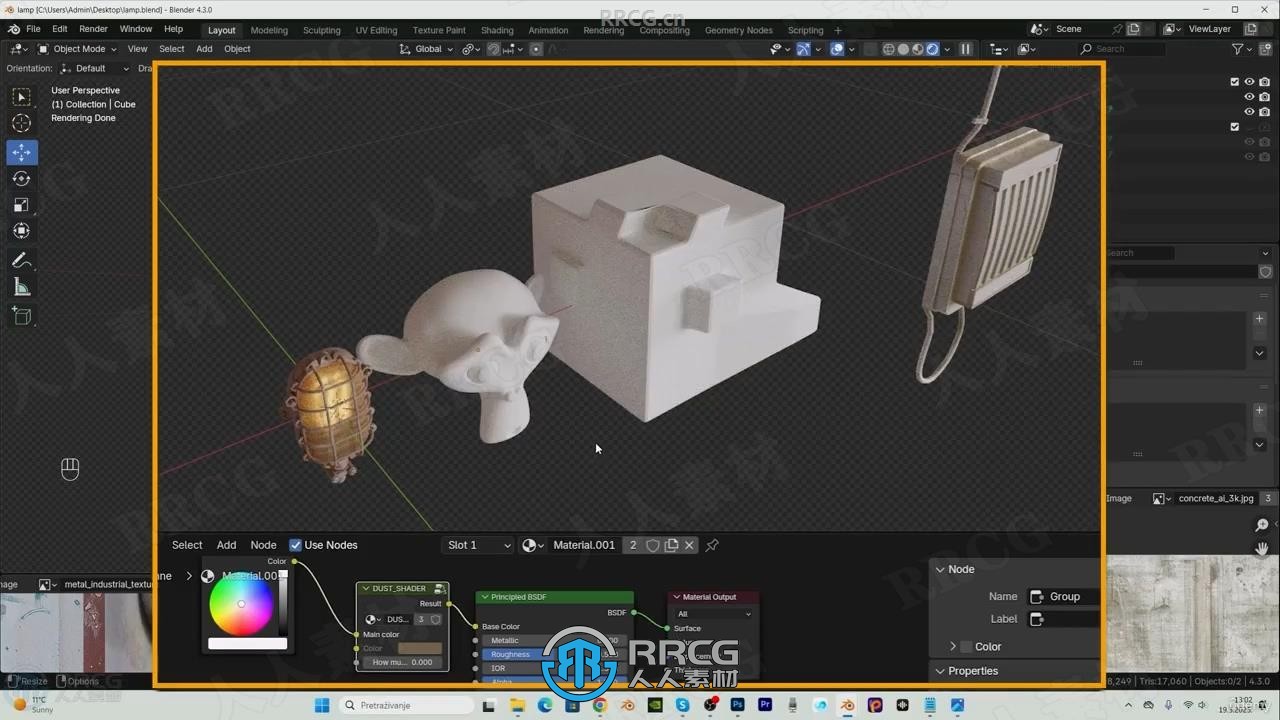Pick the Scale tool
The image size is (1280, 720).
pyautogui.click(x=21, y=205)
